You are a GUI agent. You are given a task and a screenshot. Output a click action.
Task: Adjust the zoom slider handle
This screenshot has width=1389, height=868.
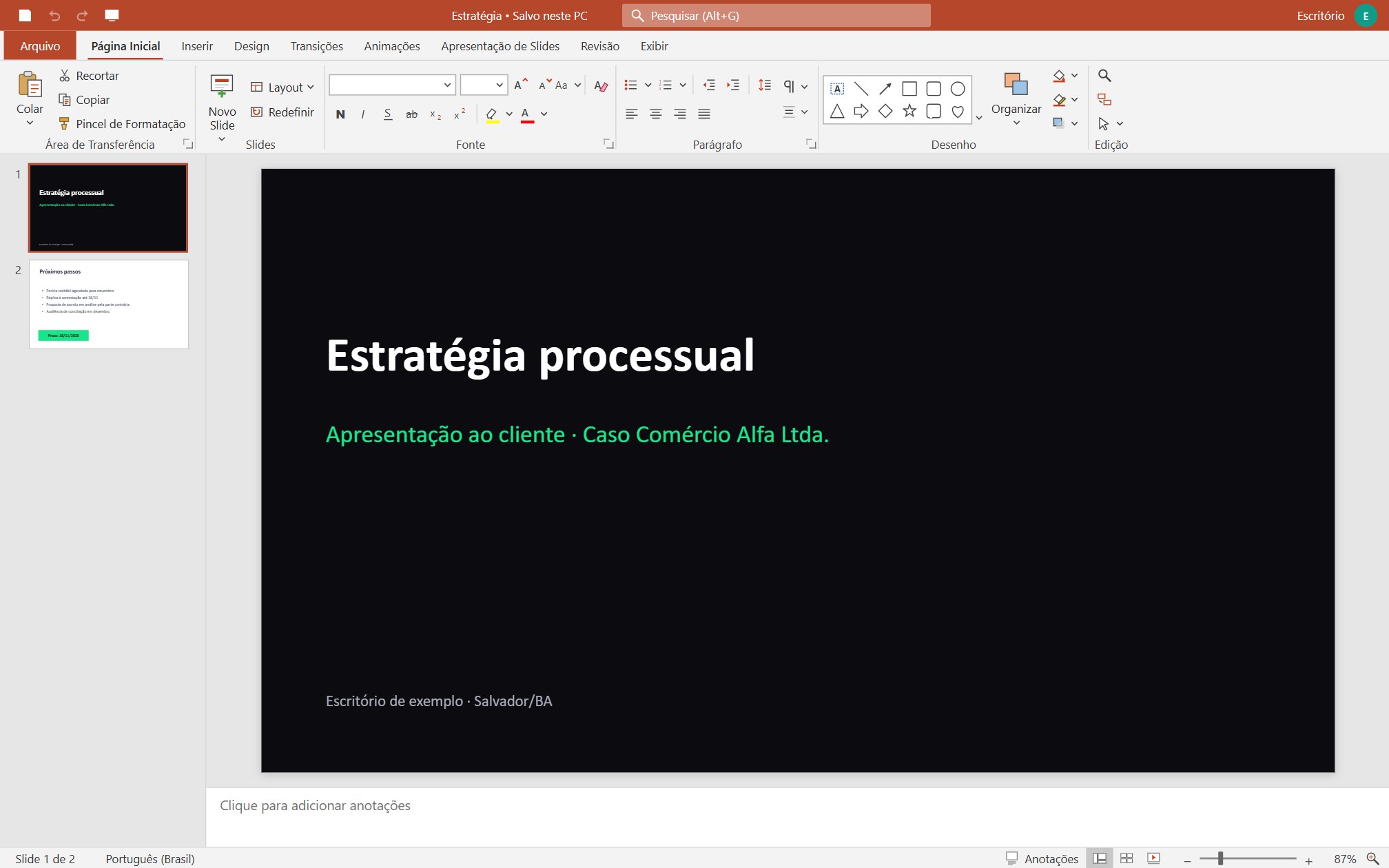pyautogui.click(x=1220, y=858)
